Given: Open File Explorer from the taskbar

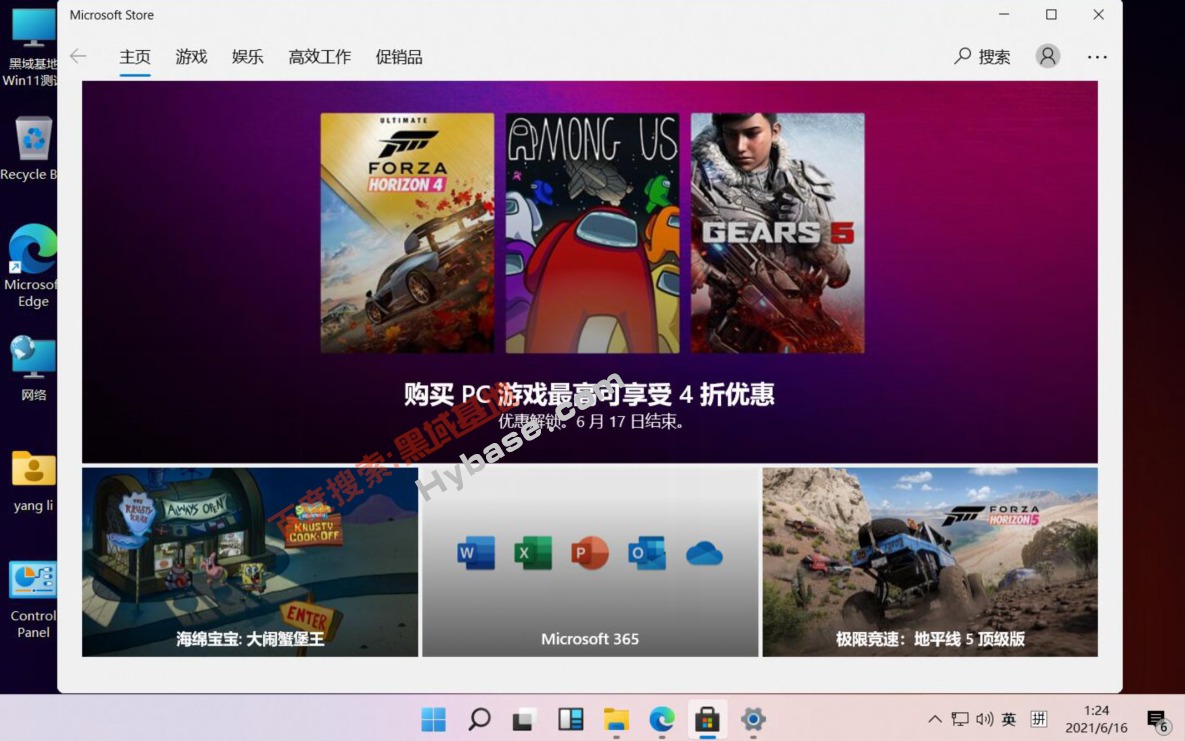Looking at the screenshot, I should click(x=616, y=719).
